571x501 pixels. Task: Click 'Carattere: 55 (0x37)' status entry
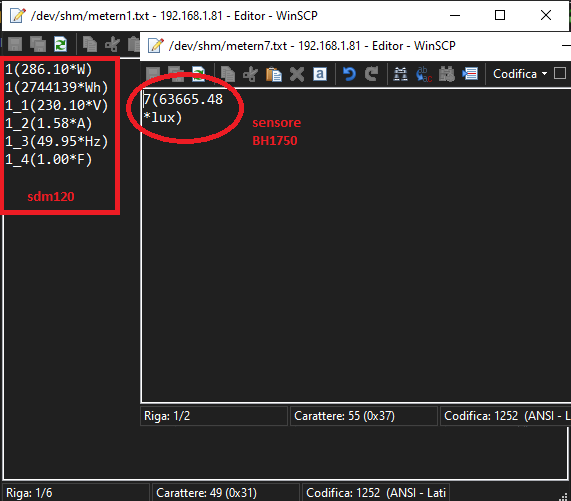tap(364, 416)
